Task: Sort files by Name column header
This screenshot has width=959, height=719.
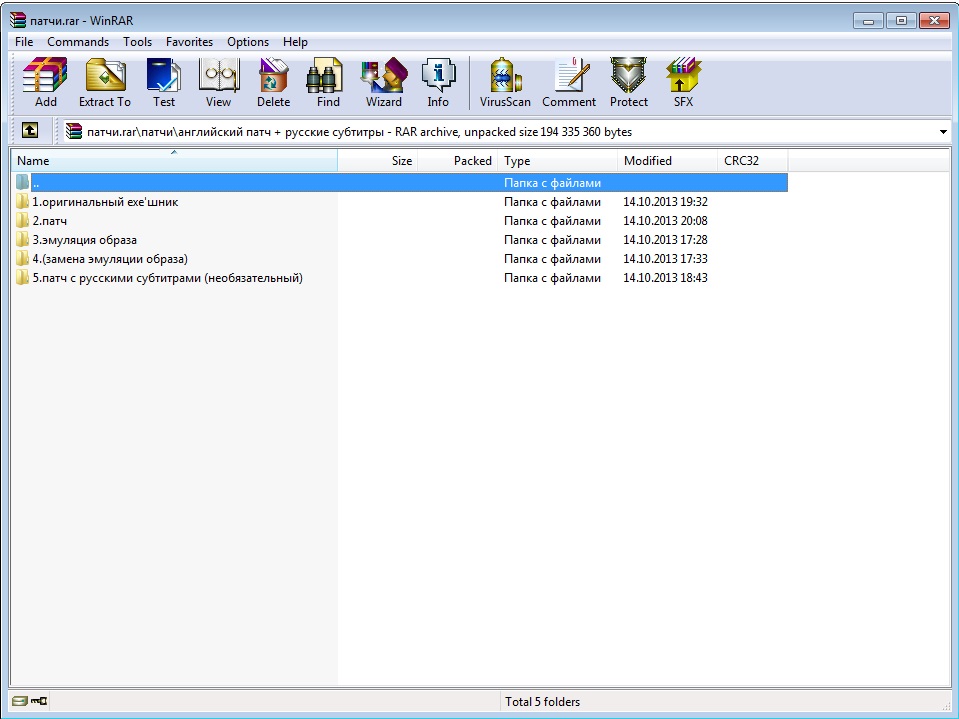Action: pyautogui.click(x=173, y=161)
